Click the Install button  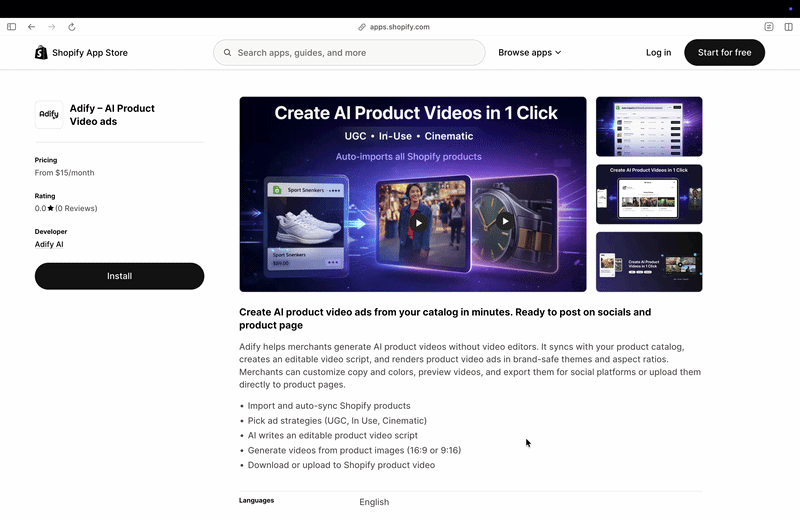(x=119, y=276)
